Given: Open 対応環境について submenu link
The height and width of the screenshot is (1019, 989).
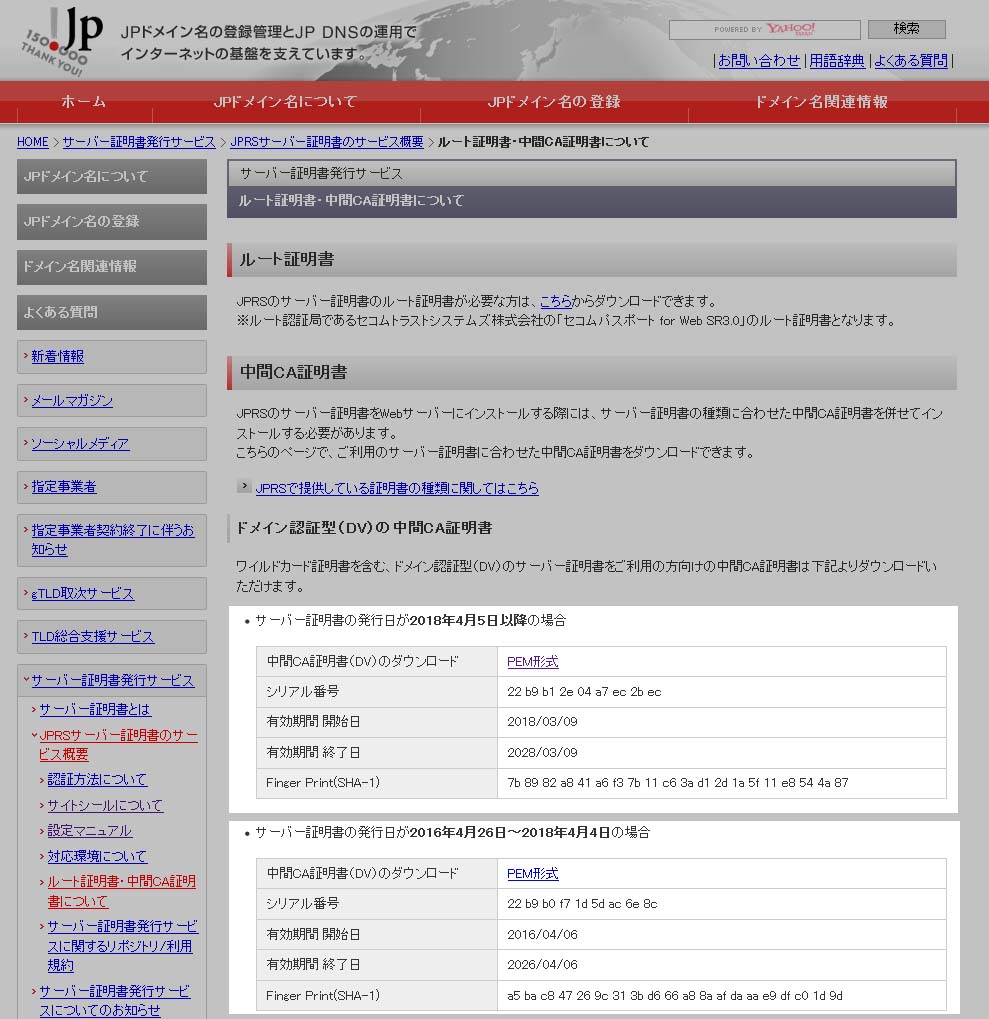Looking at the screenshot, I should (97, 856).
